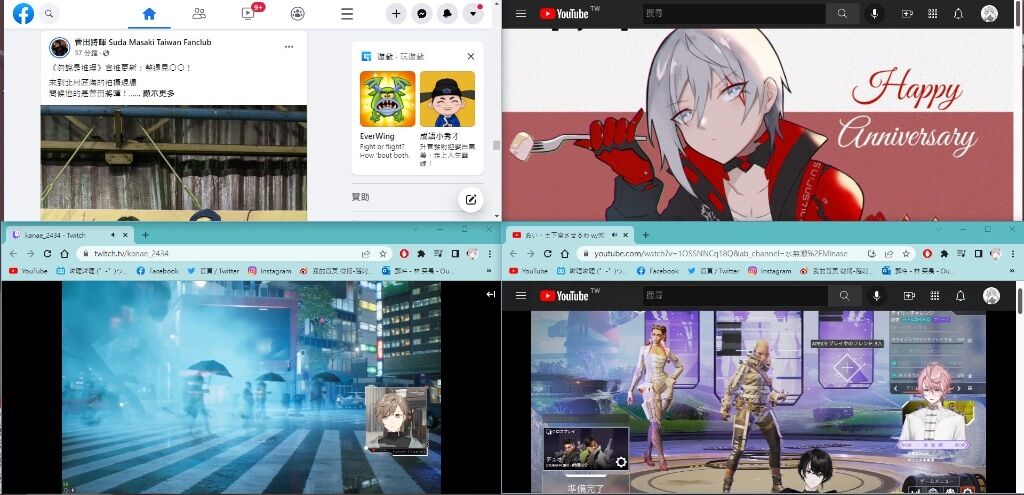Open the official-hat character game thumbnail
The height and width of the screenshot is (495, 1024).
[447, 99]
